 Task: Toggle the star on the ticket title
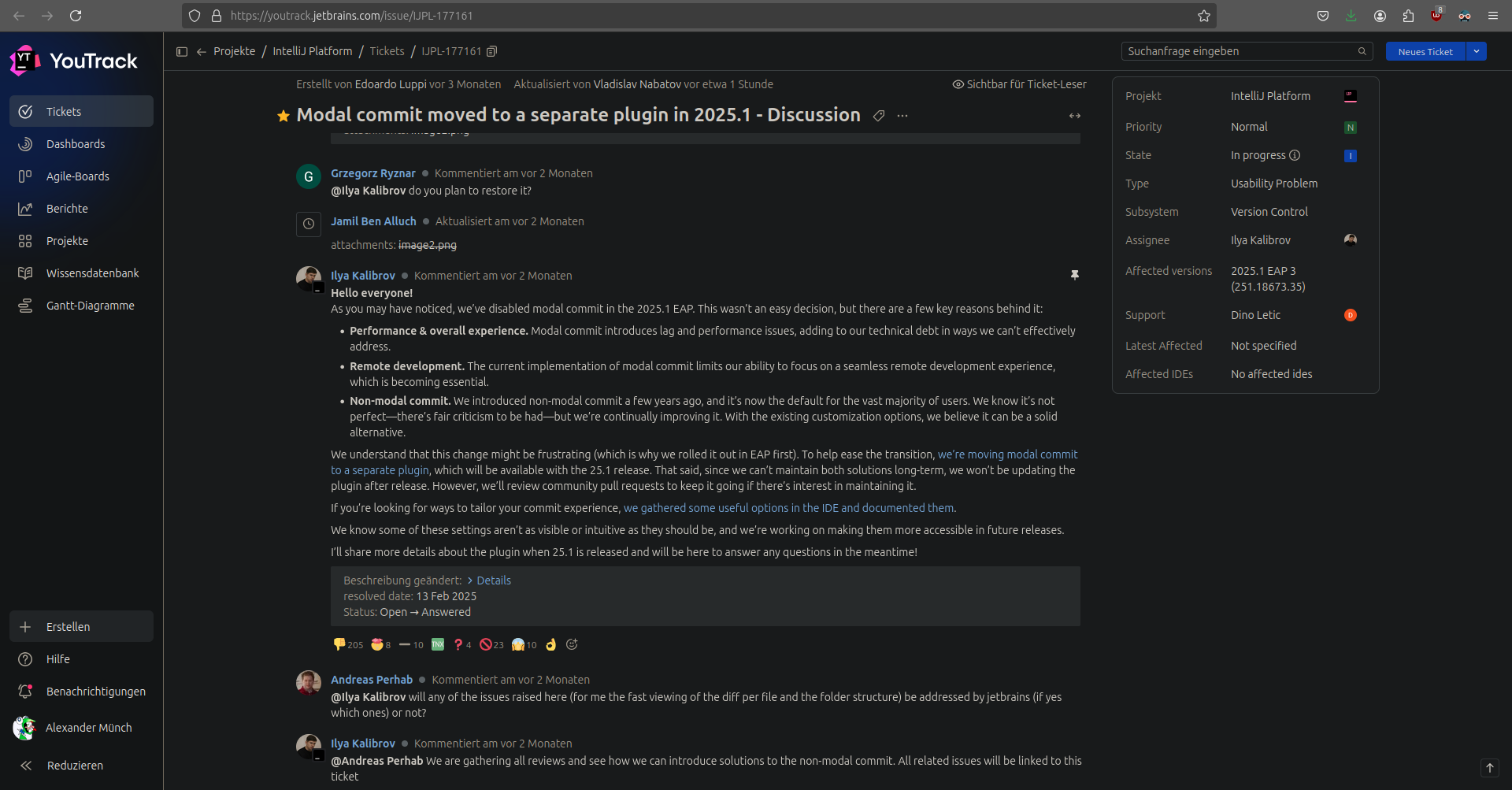(283, 116)
